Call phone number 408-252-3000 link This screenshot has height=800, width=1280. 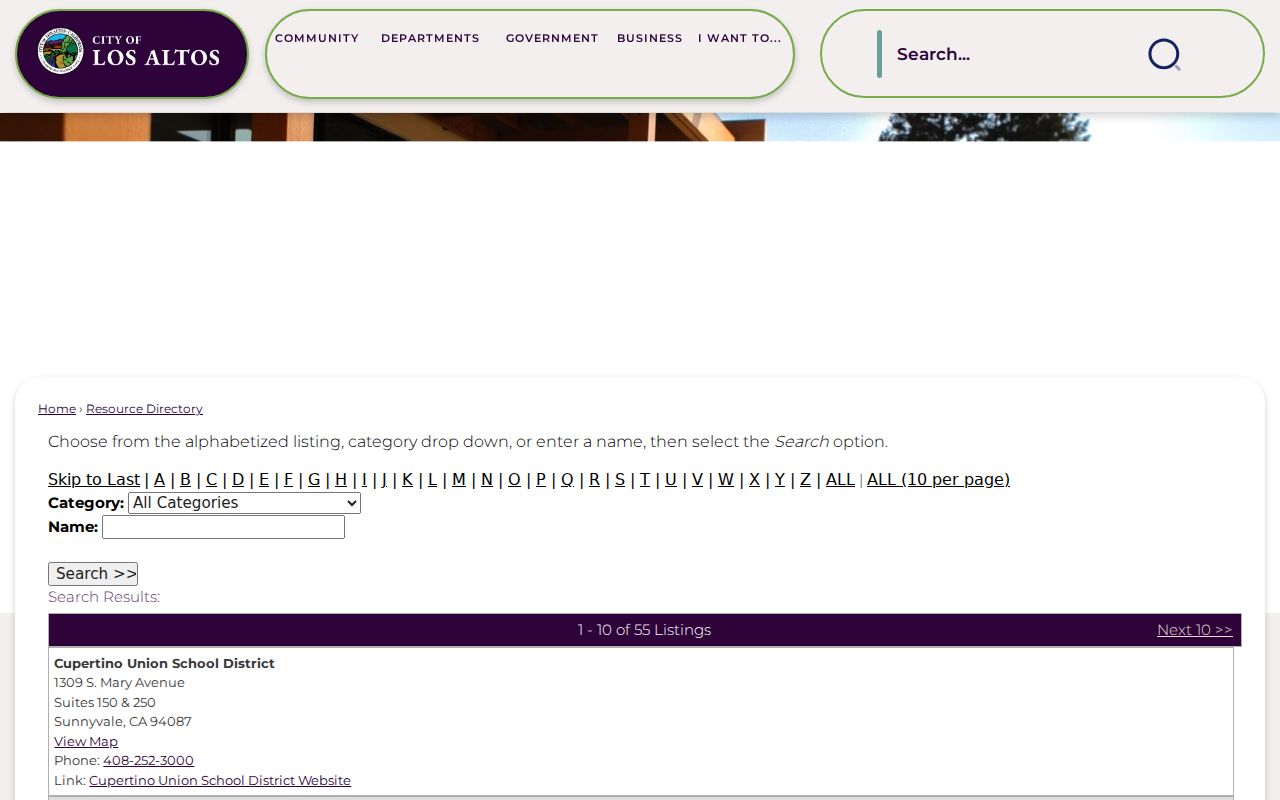(x=148, y=761)
